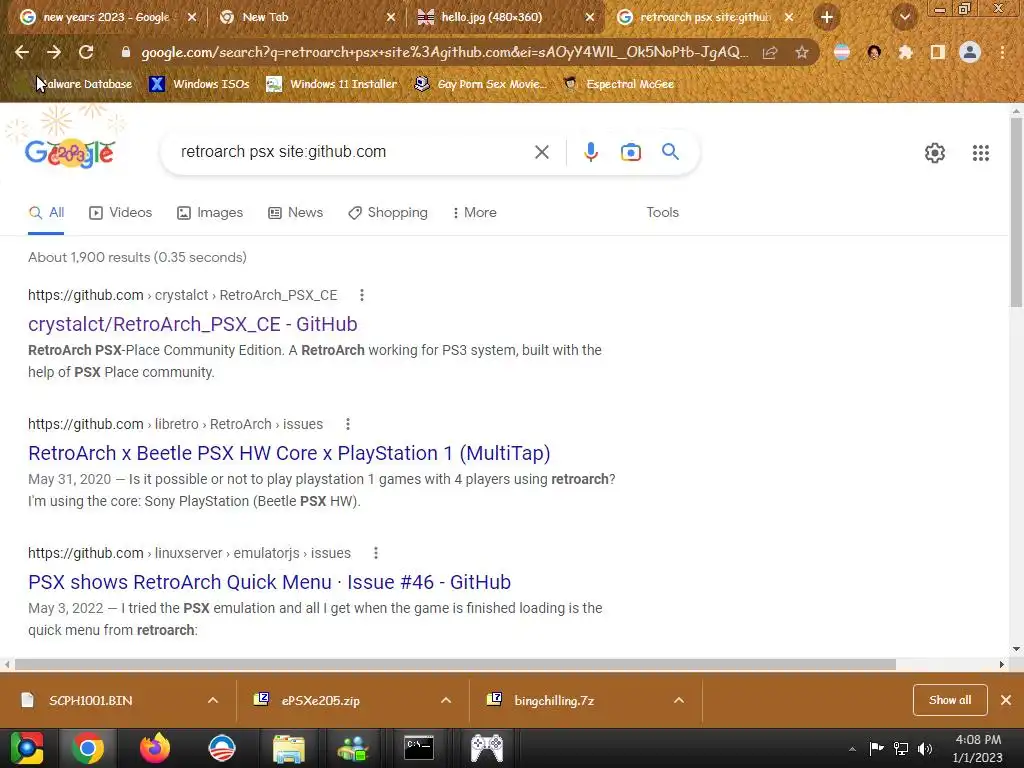Screen dimensions: 1024x768
Task: Close the New Tab tab
Action: [391, 17]
